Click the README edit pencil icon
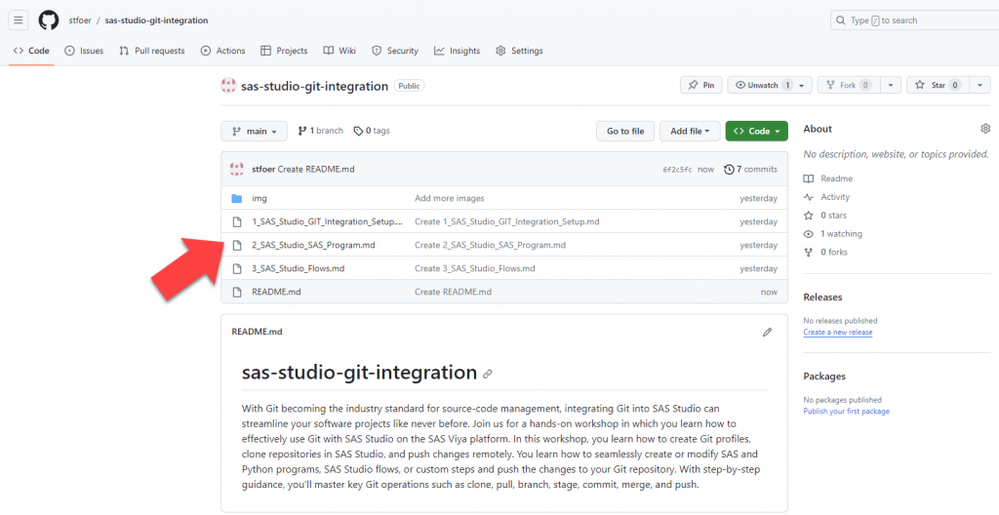Viewport: 999px width, 515px height. point(767,332)
